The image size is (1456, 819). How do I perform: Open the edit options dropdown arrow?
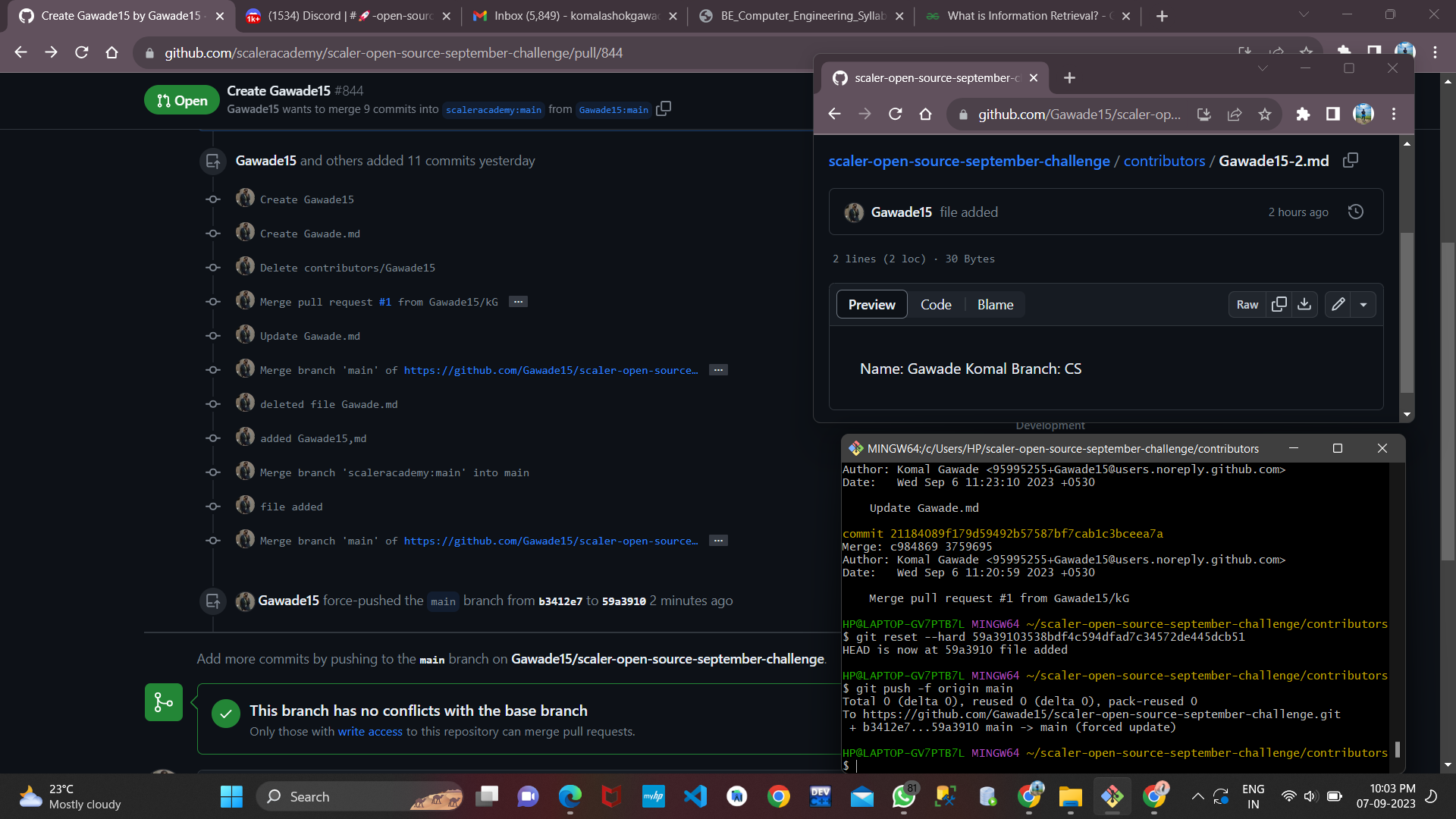click(x=1364, y=304)
